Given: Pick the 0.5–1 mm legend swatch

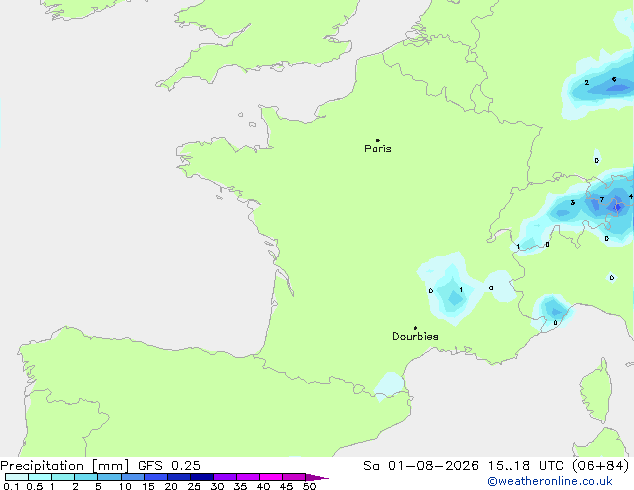Looking at the screenshot, I should click(x=40, y=477).
